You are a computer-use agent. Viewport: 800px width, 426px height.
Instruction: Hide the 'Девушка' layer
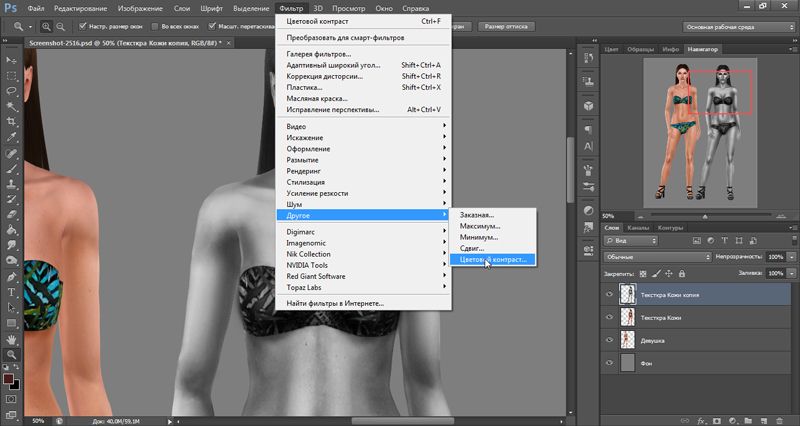point(609,340)
